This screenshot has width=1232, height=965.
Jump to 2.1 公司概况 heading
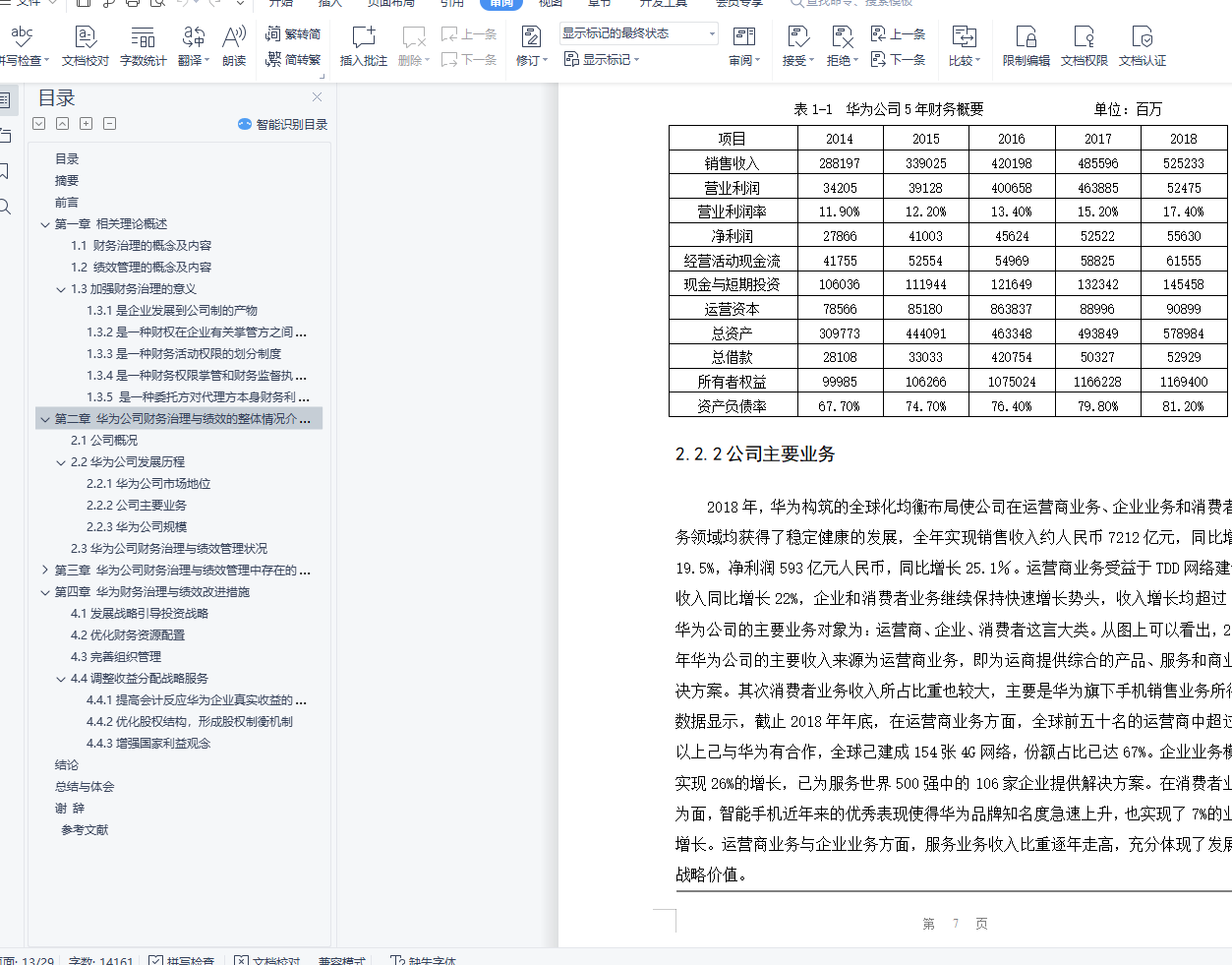[104, 441]
